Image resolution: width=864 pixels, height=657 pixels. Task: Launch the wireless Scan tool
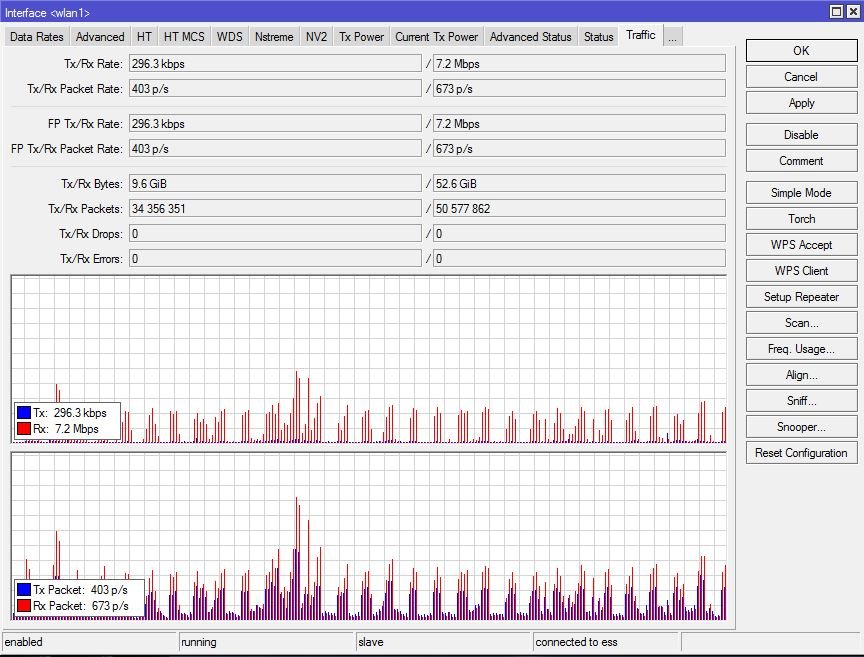click(801, 323)
